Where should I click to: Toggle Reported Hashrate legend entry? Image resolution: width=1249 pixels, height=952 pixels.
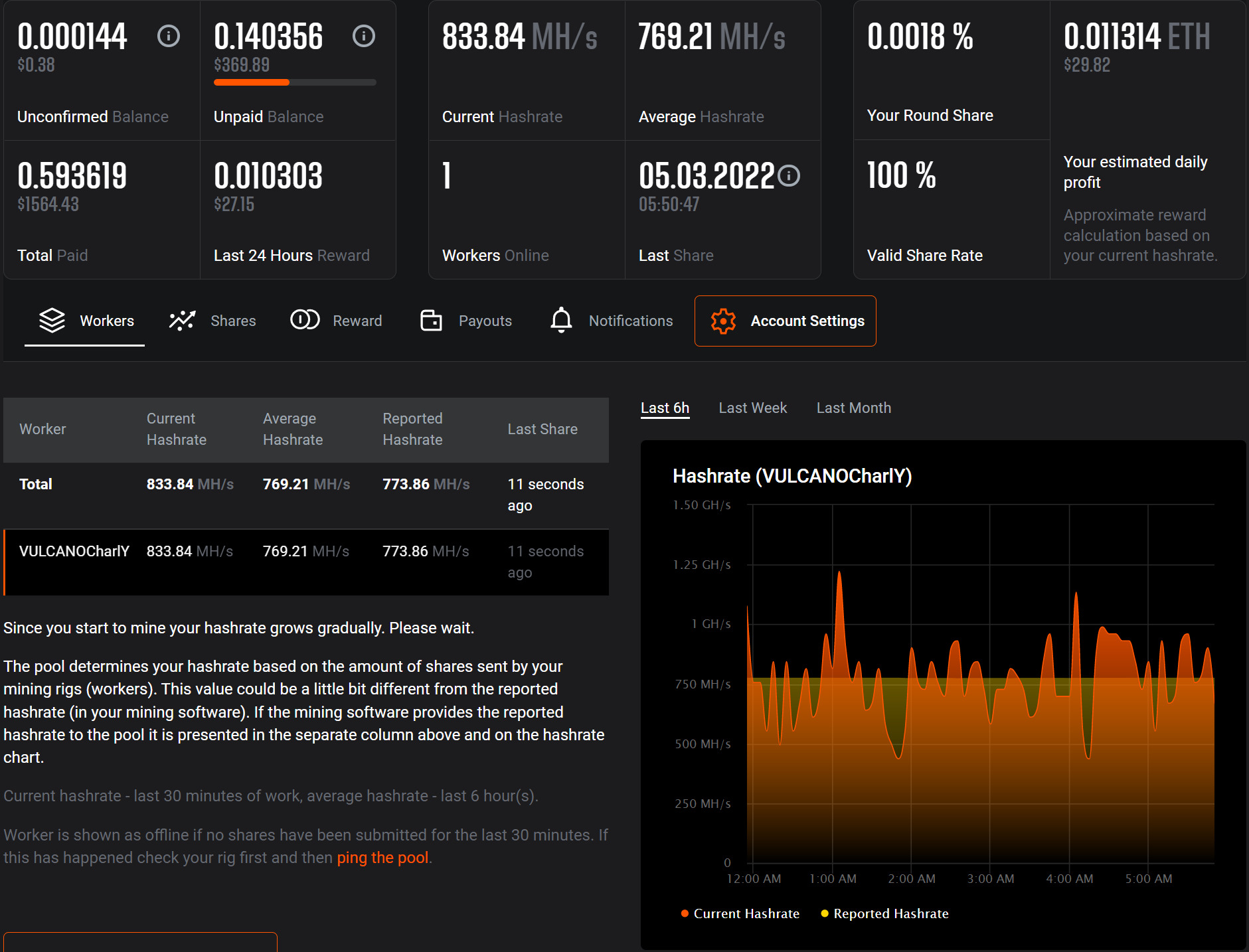point(884,913)
